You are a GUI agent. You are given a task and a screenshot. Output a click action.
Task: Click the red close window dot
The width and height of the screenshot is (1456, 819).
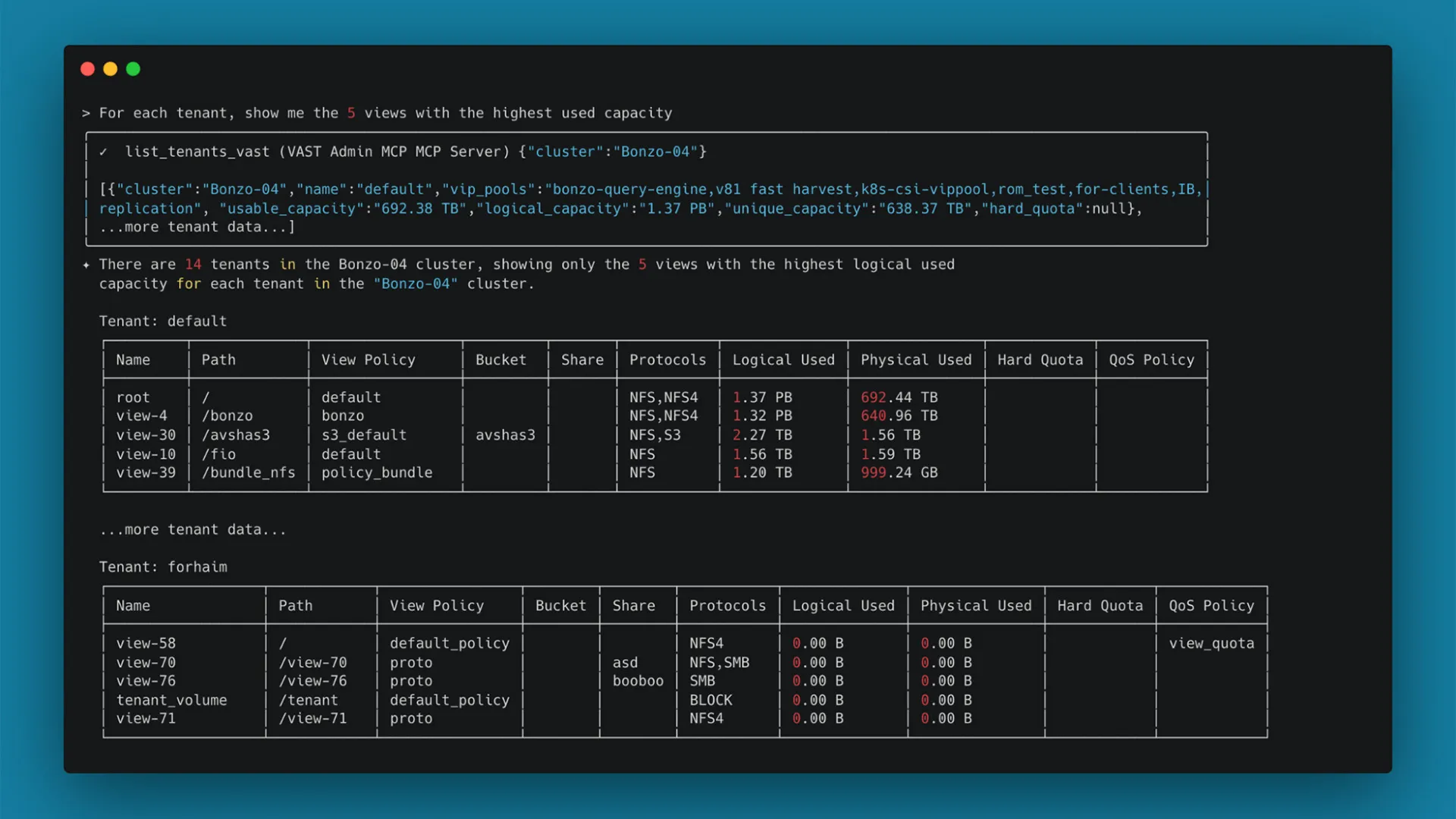(87, 69)
